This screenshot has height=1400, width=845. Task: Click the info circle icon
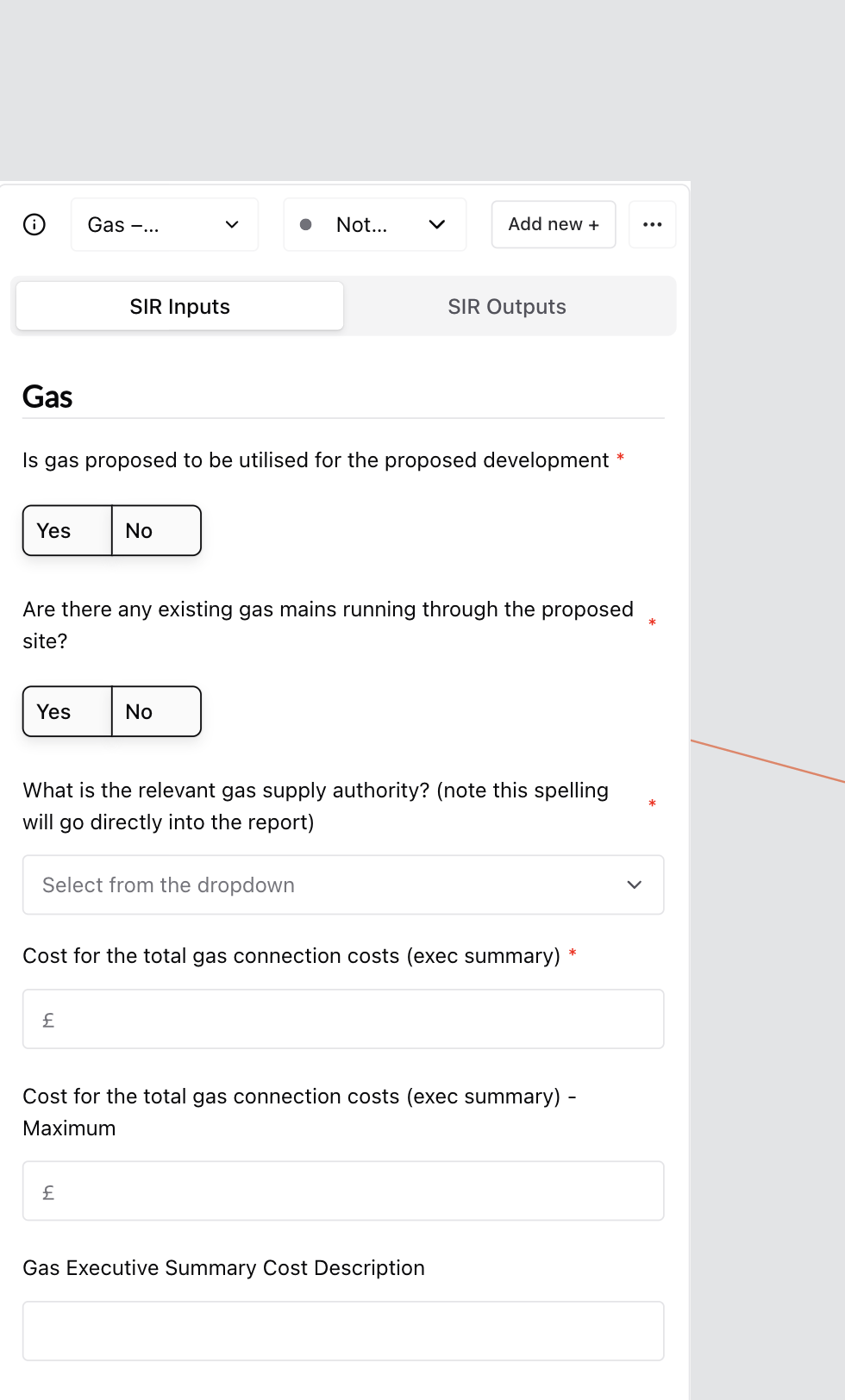[x=34, y=225]
